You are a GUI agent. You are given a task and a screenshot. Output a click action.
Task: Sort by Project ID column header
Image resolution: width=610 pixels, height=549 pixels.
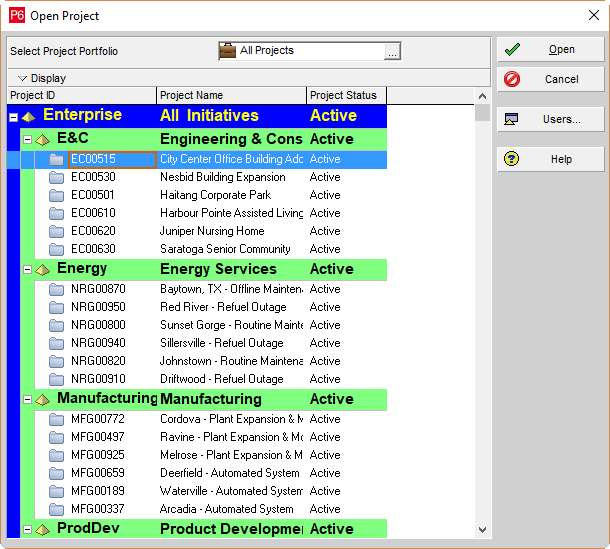82,95
